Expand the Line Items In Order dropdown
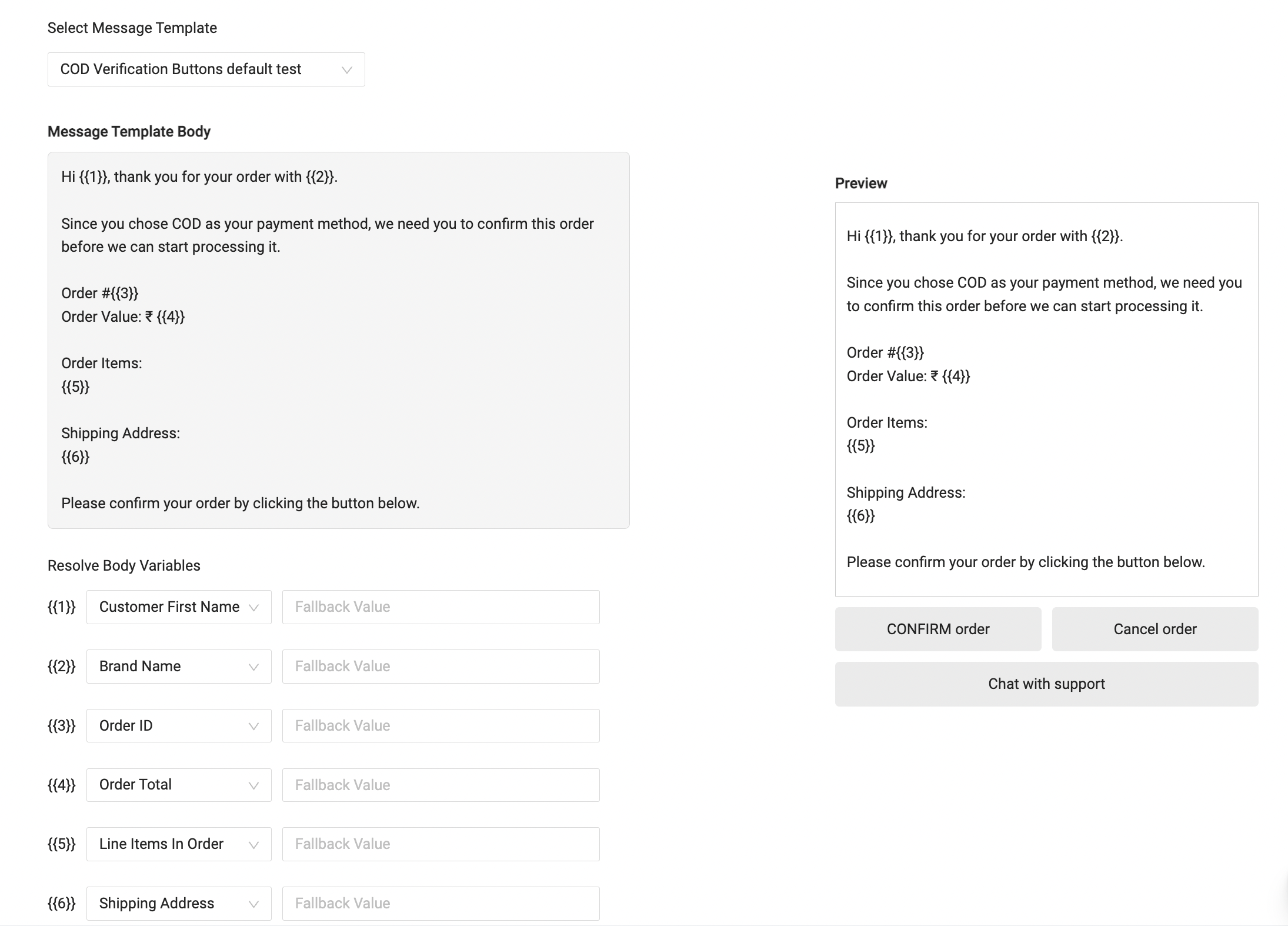1288x926 pixels. pos(178,844)
